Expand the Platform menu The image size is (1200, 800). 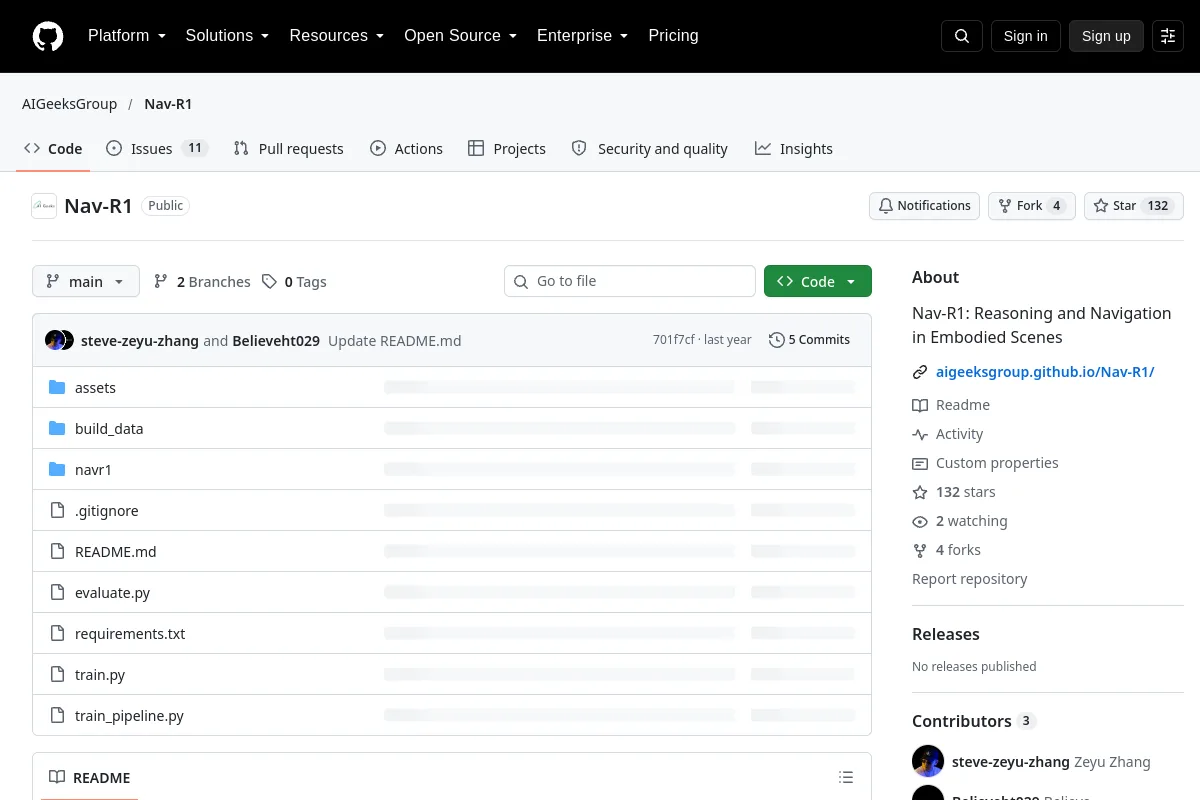click(x=126, y=36)
